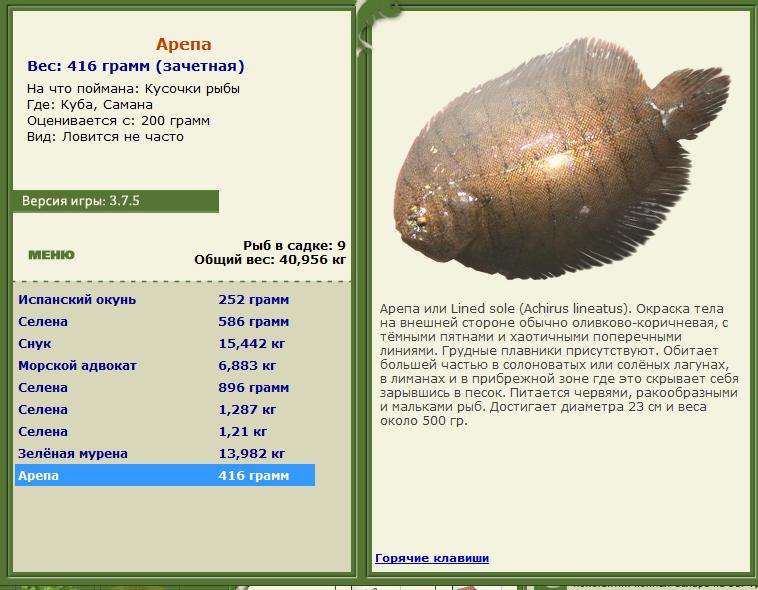Click the Где: Куба, Самана line

tap(90, 104)
